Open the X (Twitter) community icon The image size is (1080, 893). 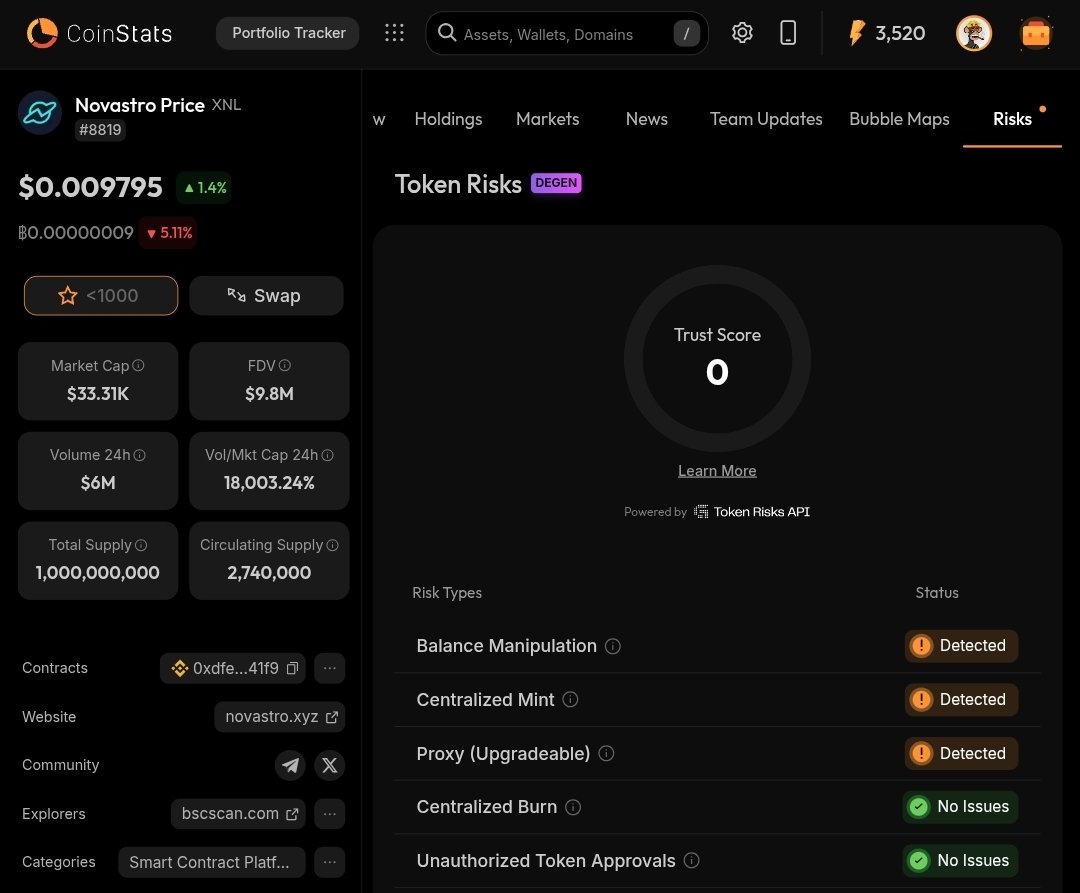[x=330, y=765]
